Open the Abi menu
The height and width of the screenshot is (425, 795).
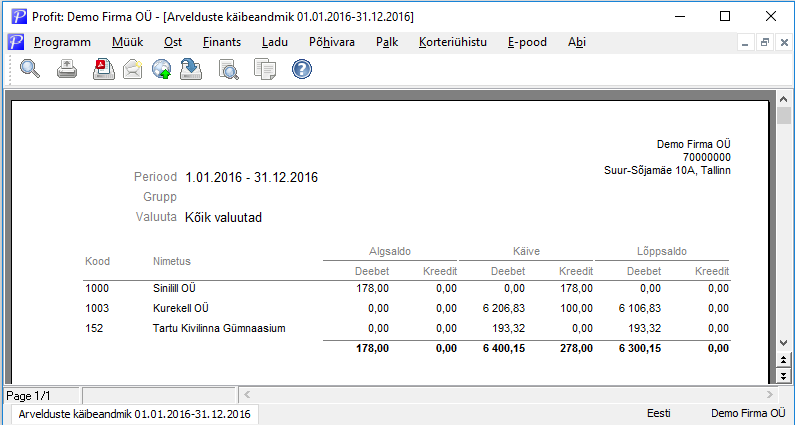click(x=577, y=42)
